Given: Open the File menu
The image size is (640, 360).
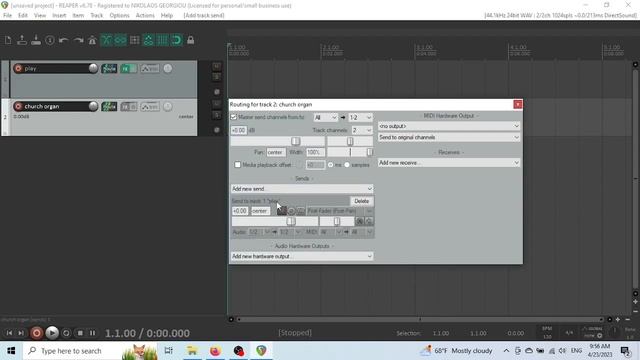Looking at the screenshot, I should (7, 16).
